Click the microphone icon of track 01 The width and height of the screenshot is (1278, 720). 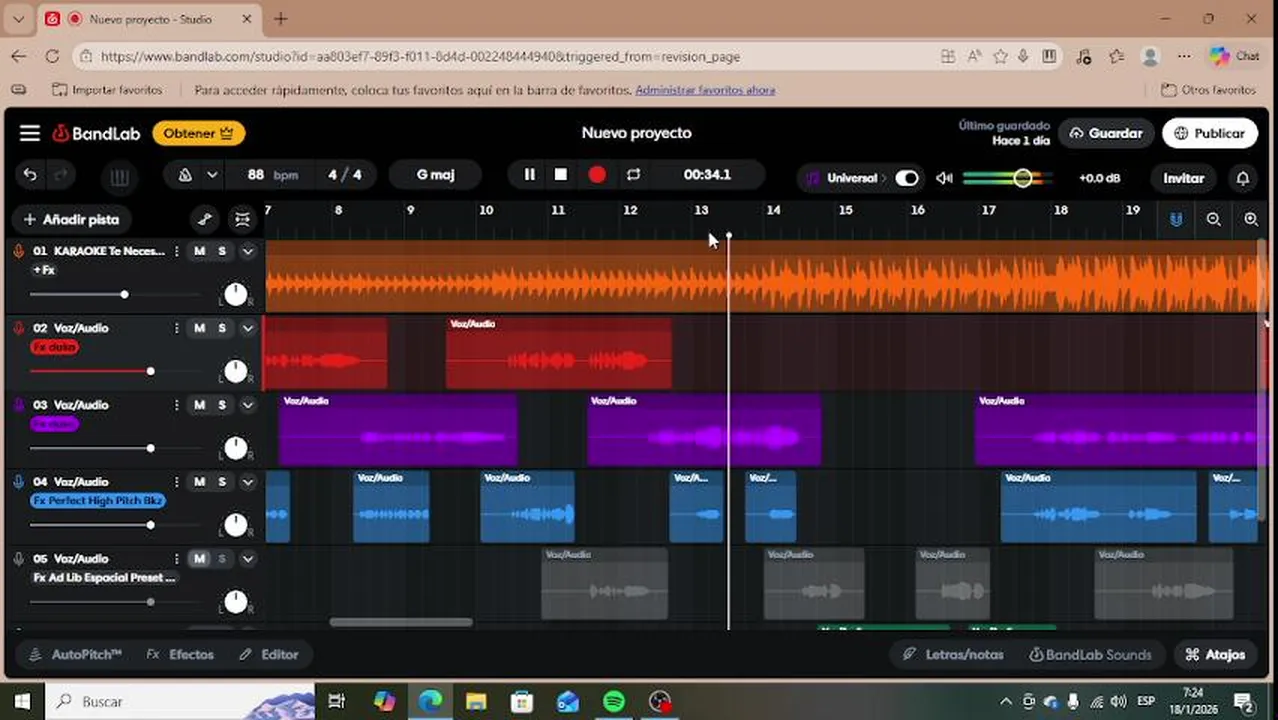pyautogui.click(x=18, y=251)
